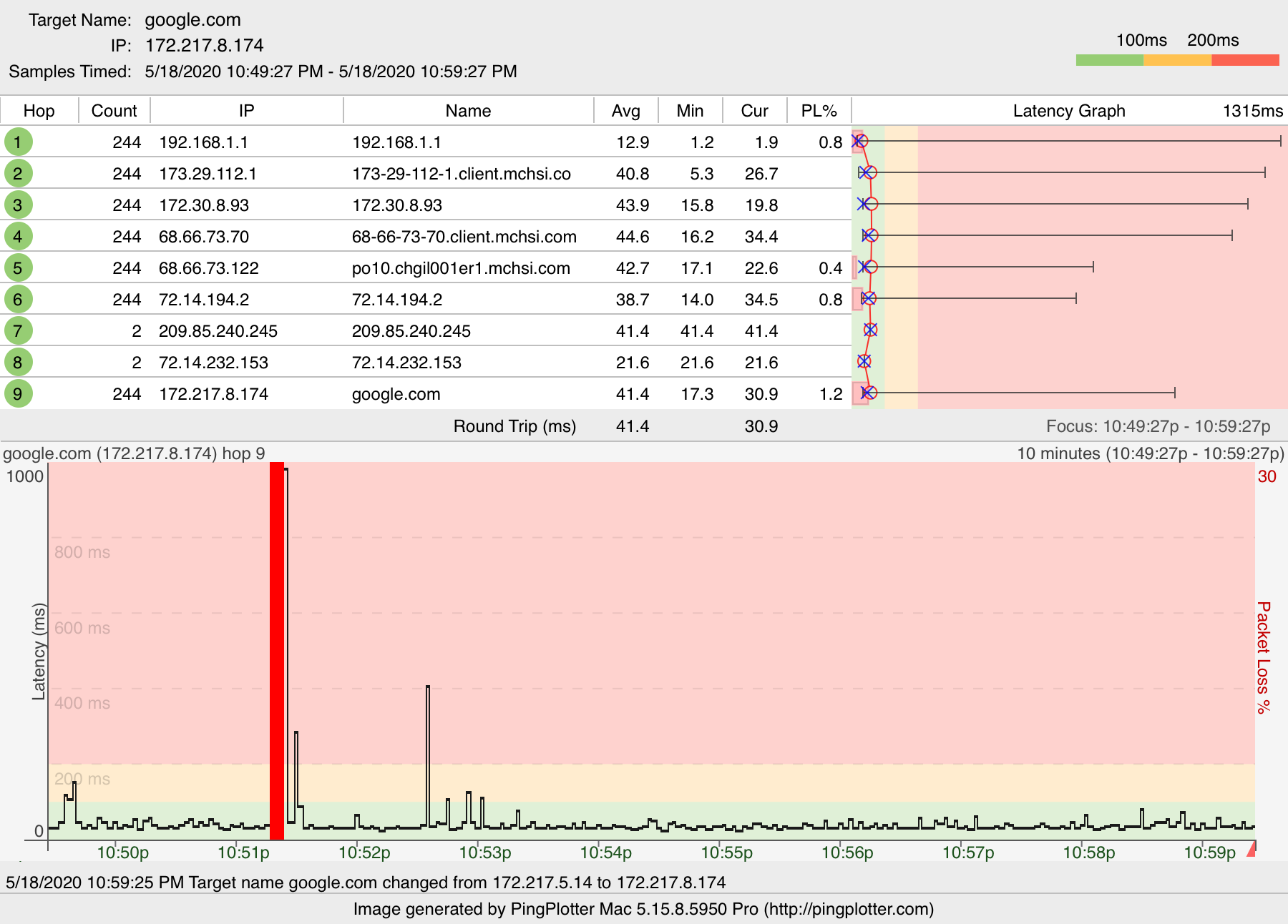Click the green hop 1 circle icon
The width and height of the screenshot is (1288, 924).
click(x=18, y=142)
